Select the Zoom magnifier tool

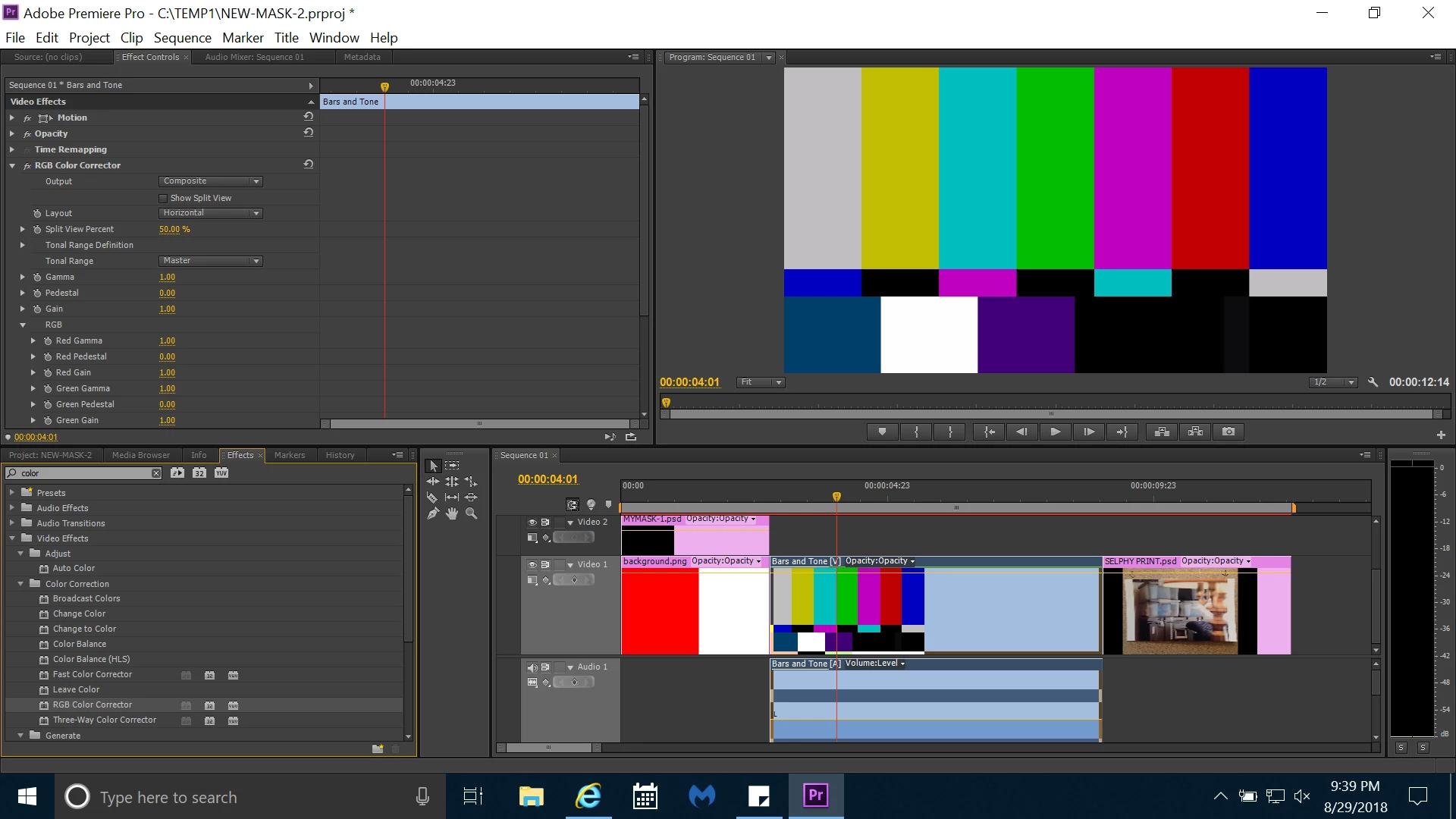click(x=471, y=513)
